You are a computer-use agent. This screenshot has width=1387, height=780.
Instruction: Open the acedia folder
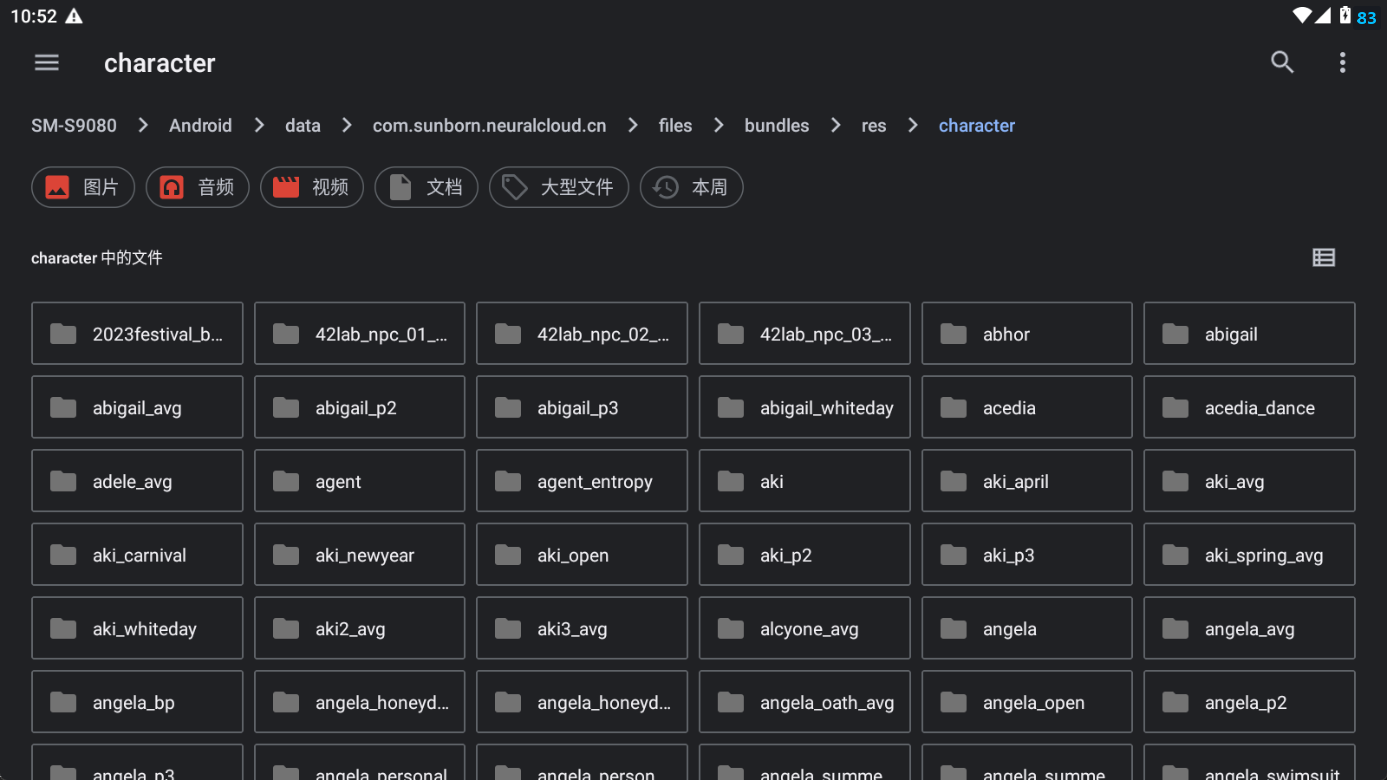(x=1027, y=407)
